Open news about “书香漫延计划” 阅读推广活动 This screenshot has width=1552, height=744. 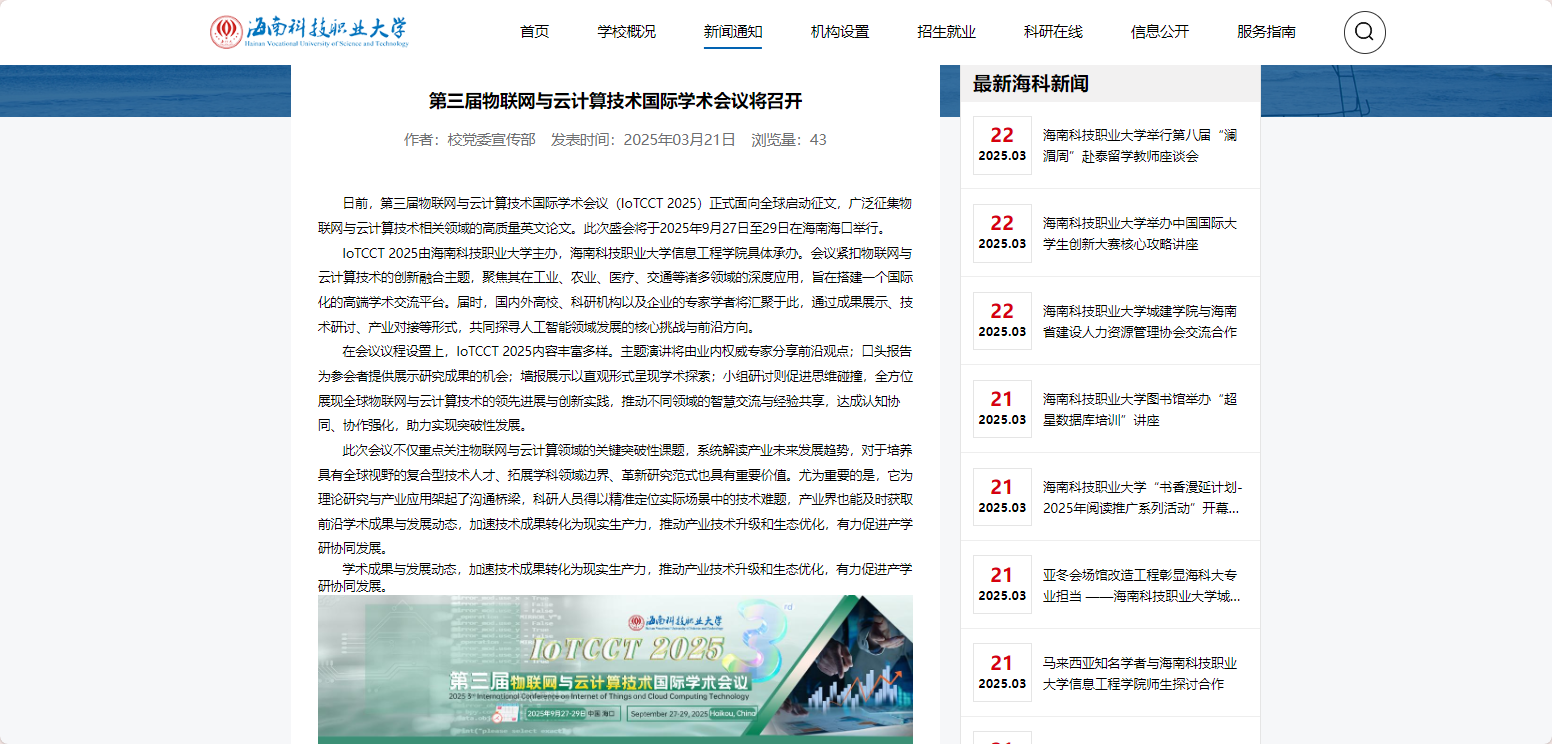[1141, 497]
